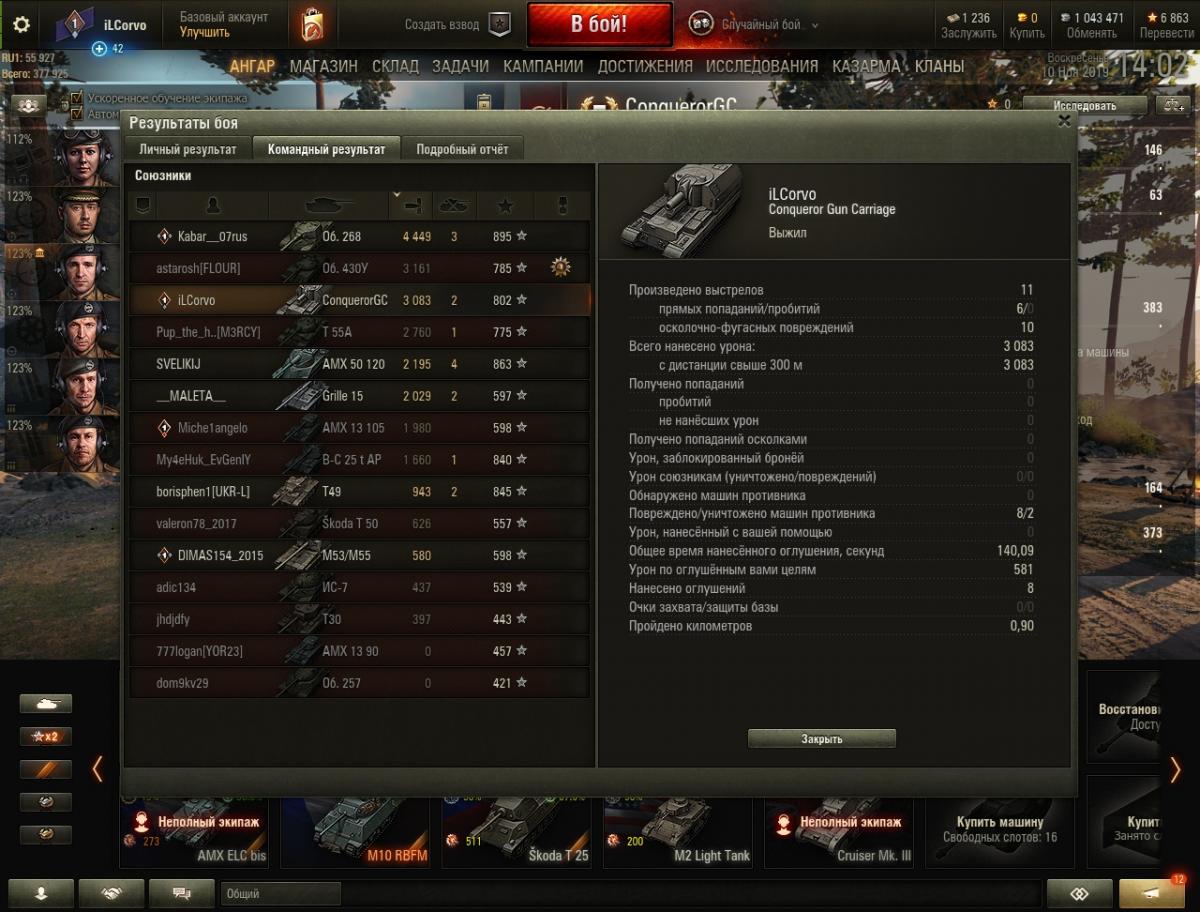The width and height of the screenshot is (1200, 912).
Task: Click the Закрыть button
Action: click(822, 739)
